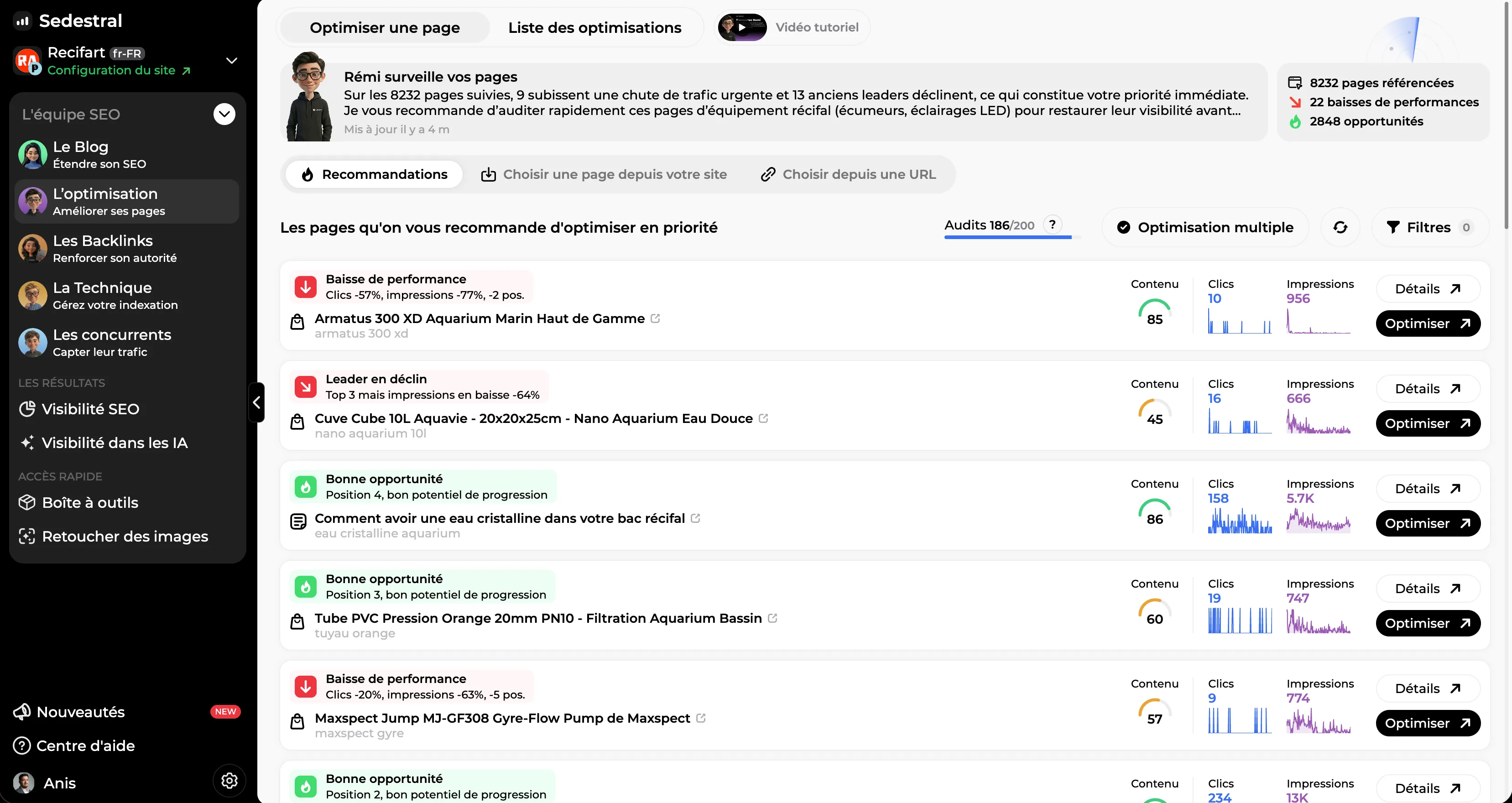This screenshot has width=1512, height=803.
Task: Click shopping bag icon beside Armatus 300 XD
Action: pos(297,322)
